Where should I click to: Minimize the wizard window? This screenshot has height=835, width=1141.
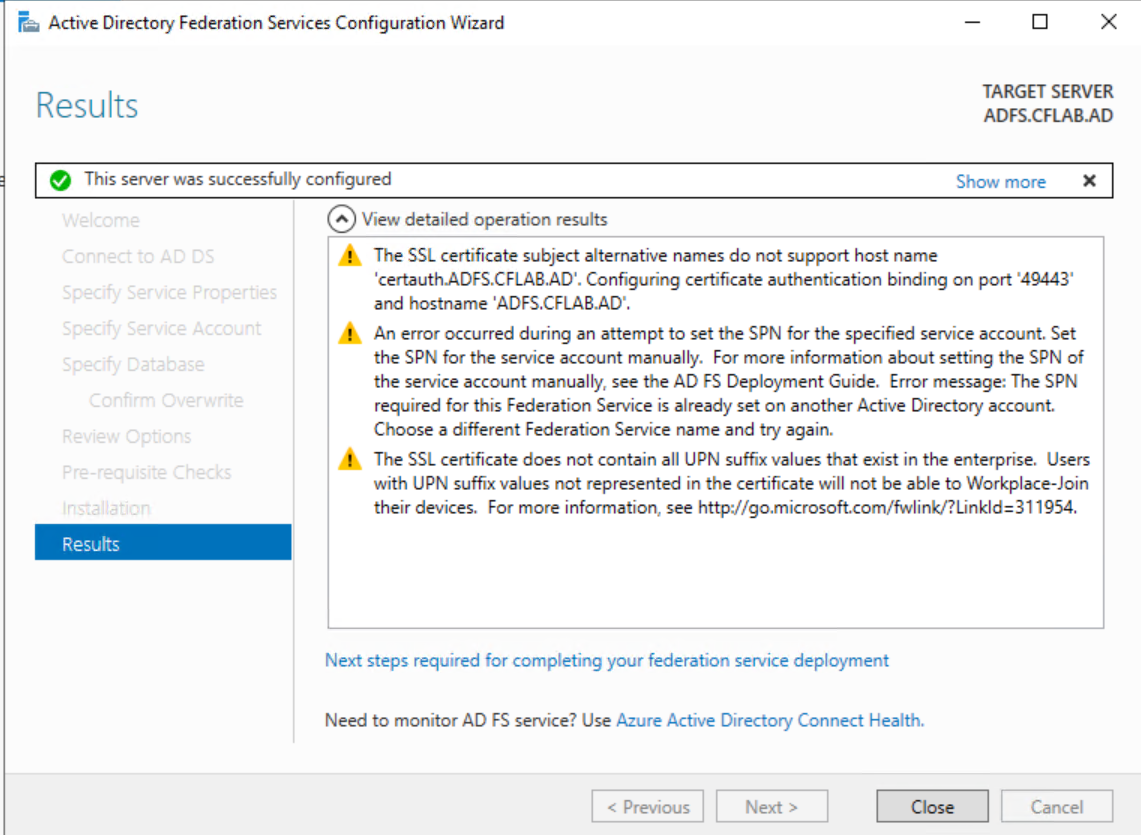point(972,23)
